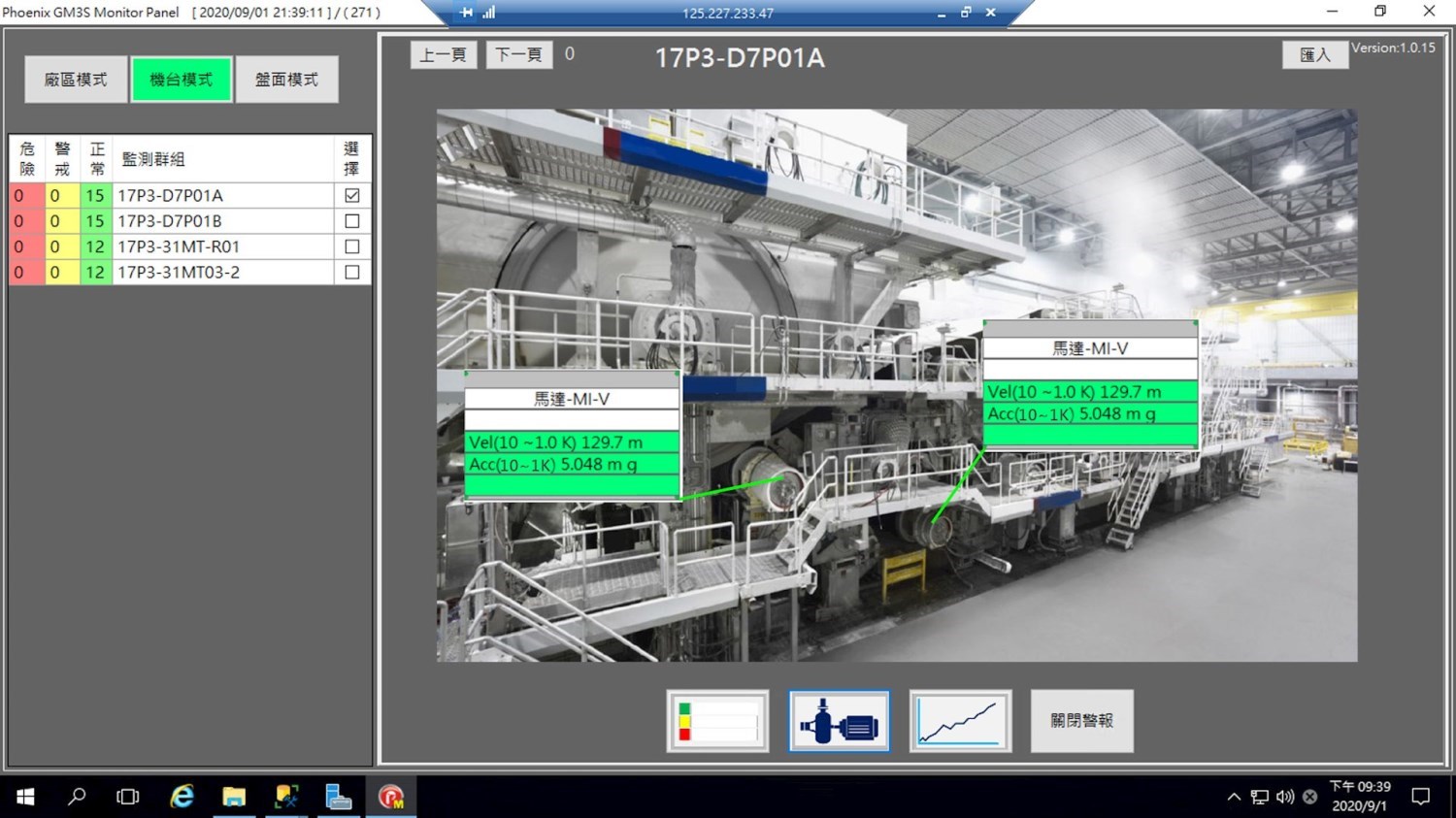
Task: Open the Phoenix monitor app taskbar icon
Action: (391, 797)
